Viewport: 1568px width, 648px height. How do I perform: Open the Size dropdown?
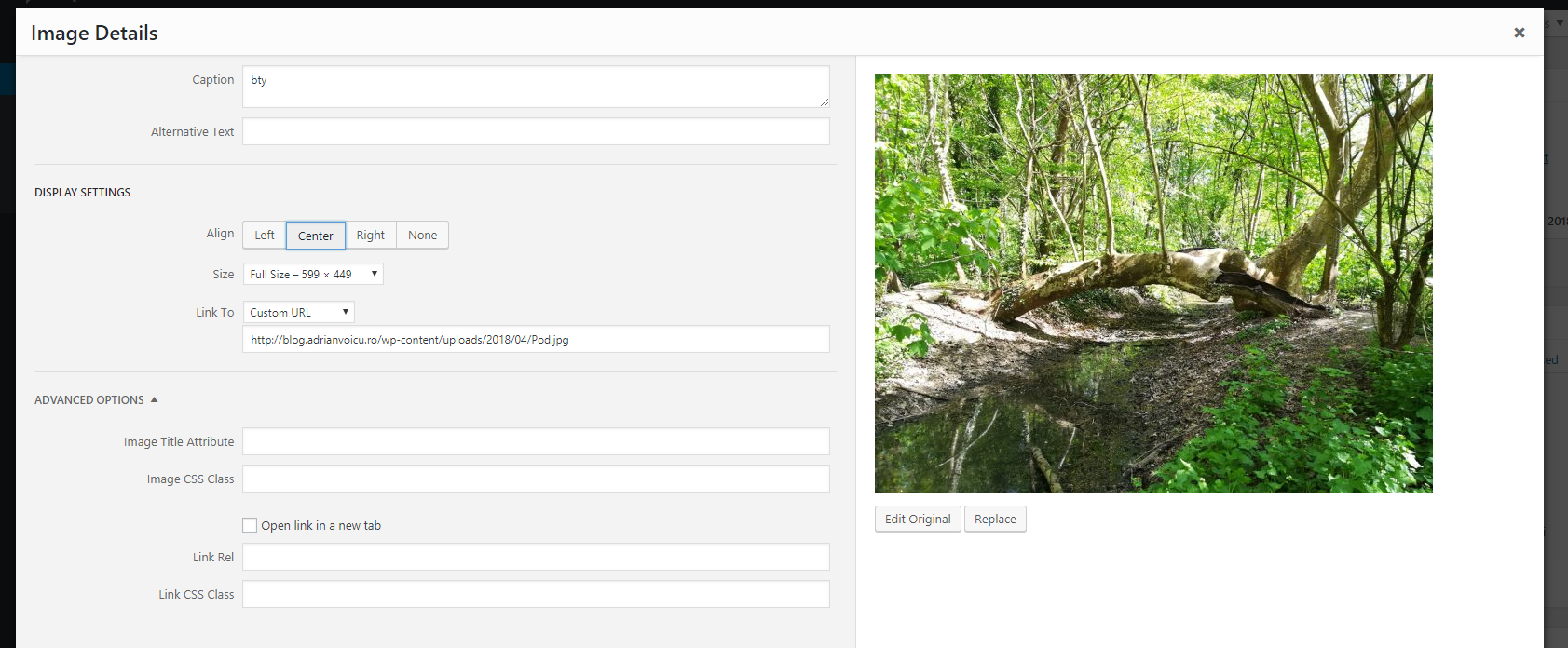[313, 274]
